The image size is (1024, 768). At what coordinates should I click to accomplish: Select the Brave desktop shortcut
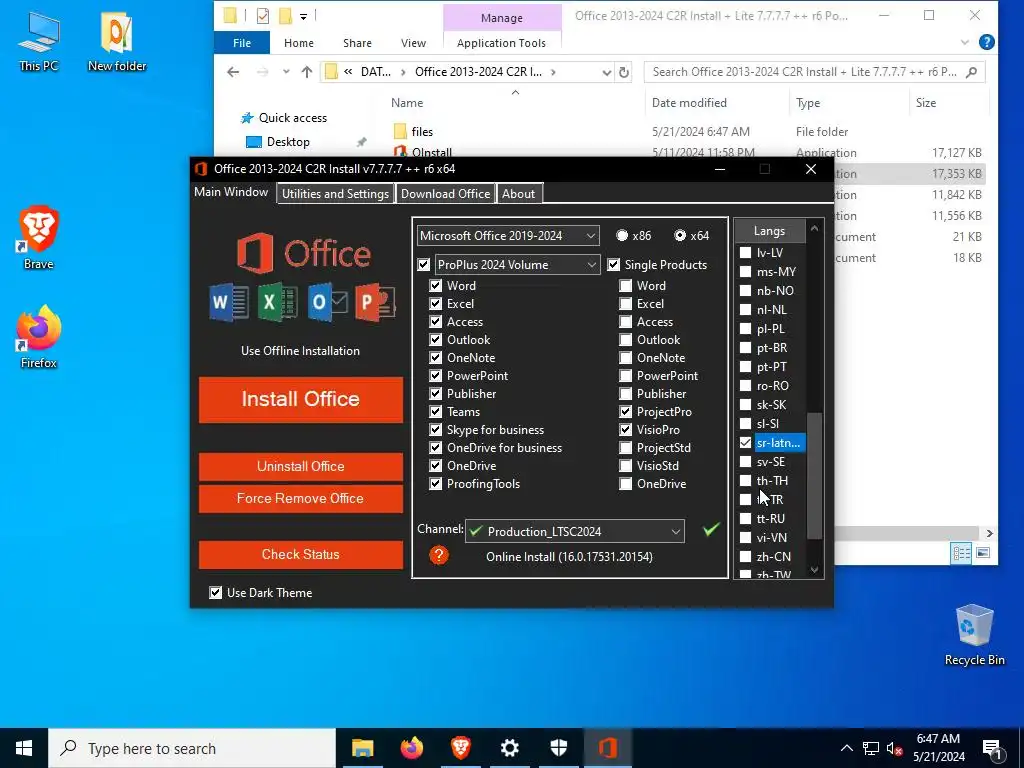(39, 238)
